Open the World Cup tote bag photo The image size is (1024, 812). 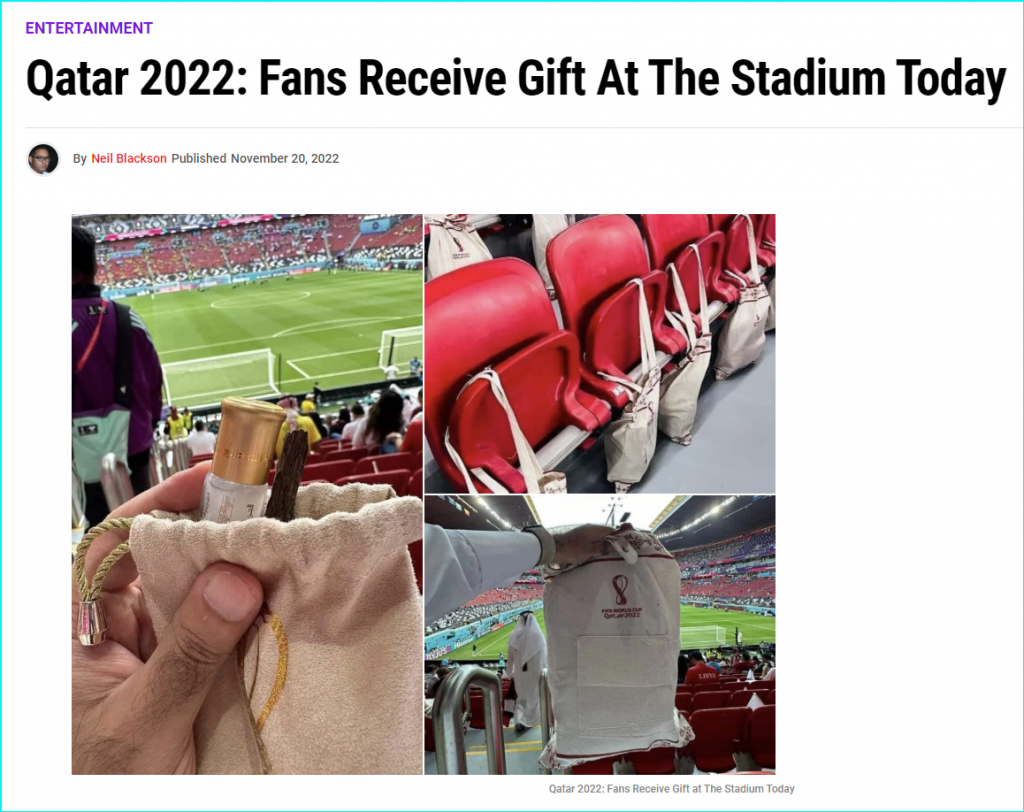click(600, 635)
